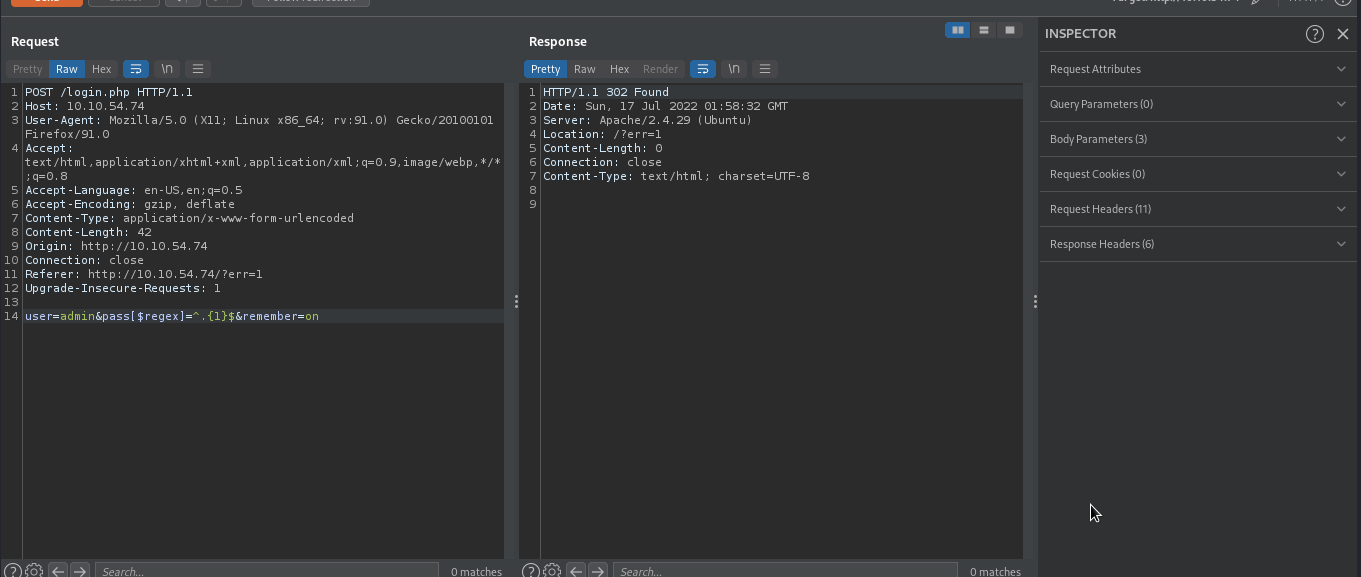Open Response pane hamburger options menu
1361x577 pixels.
[x=765, y=69]
